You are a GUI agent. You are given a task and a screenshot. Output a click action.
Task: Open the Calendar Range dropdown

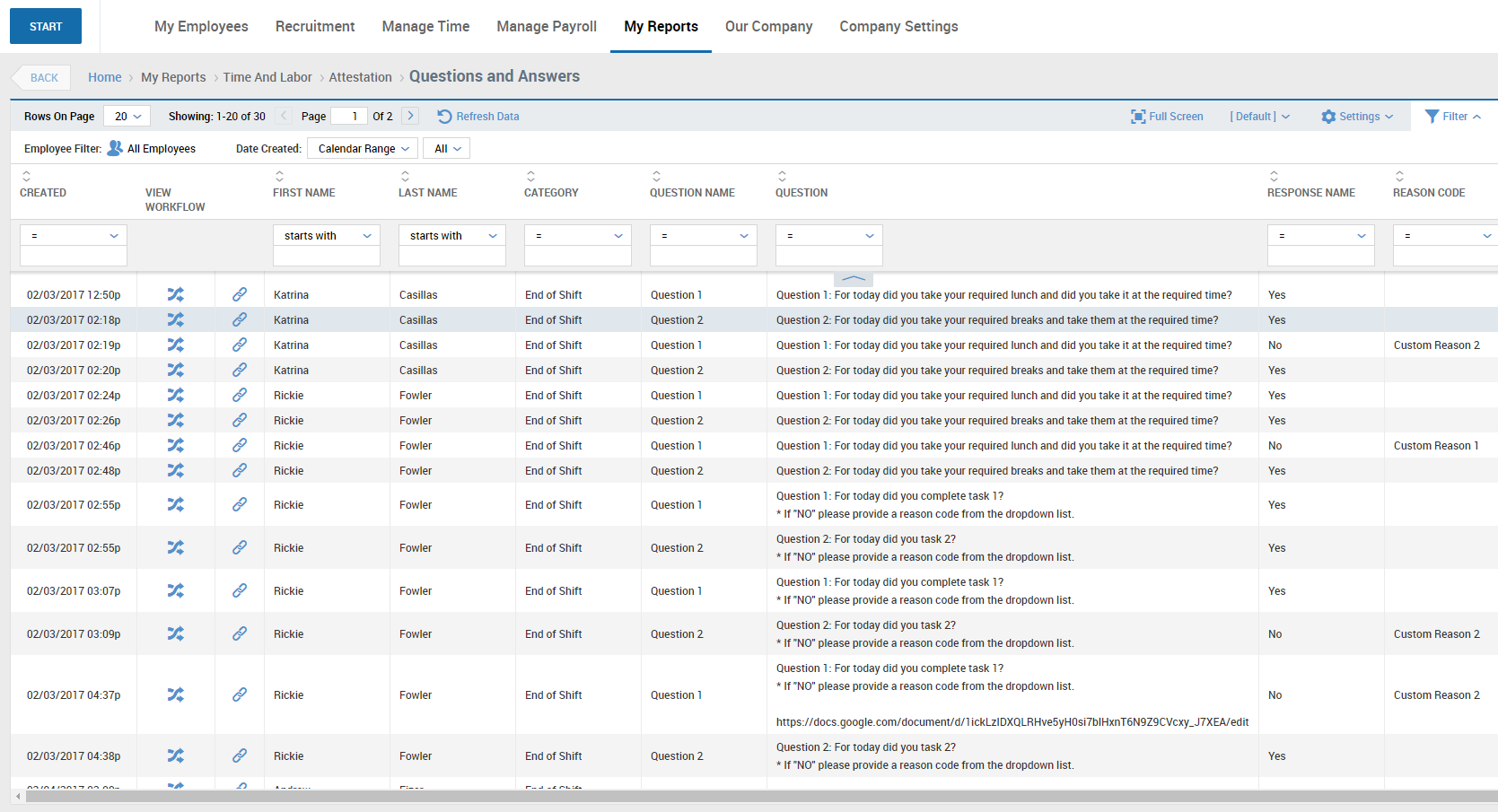click(362, 148)
